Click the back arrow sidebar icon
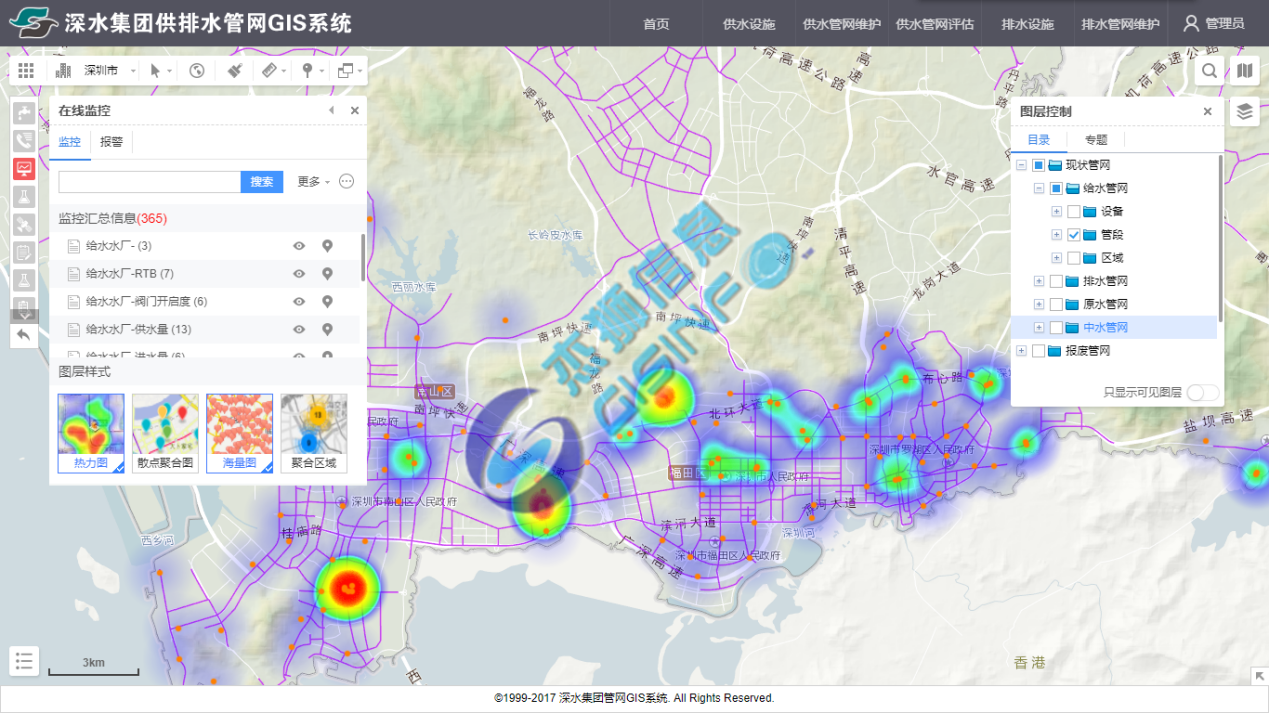1269x713 pixels. click(23, 335)
